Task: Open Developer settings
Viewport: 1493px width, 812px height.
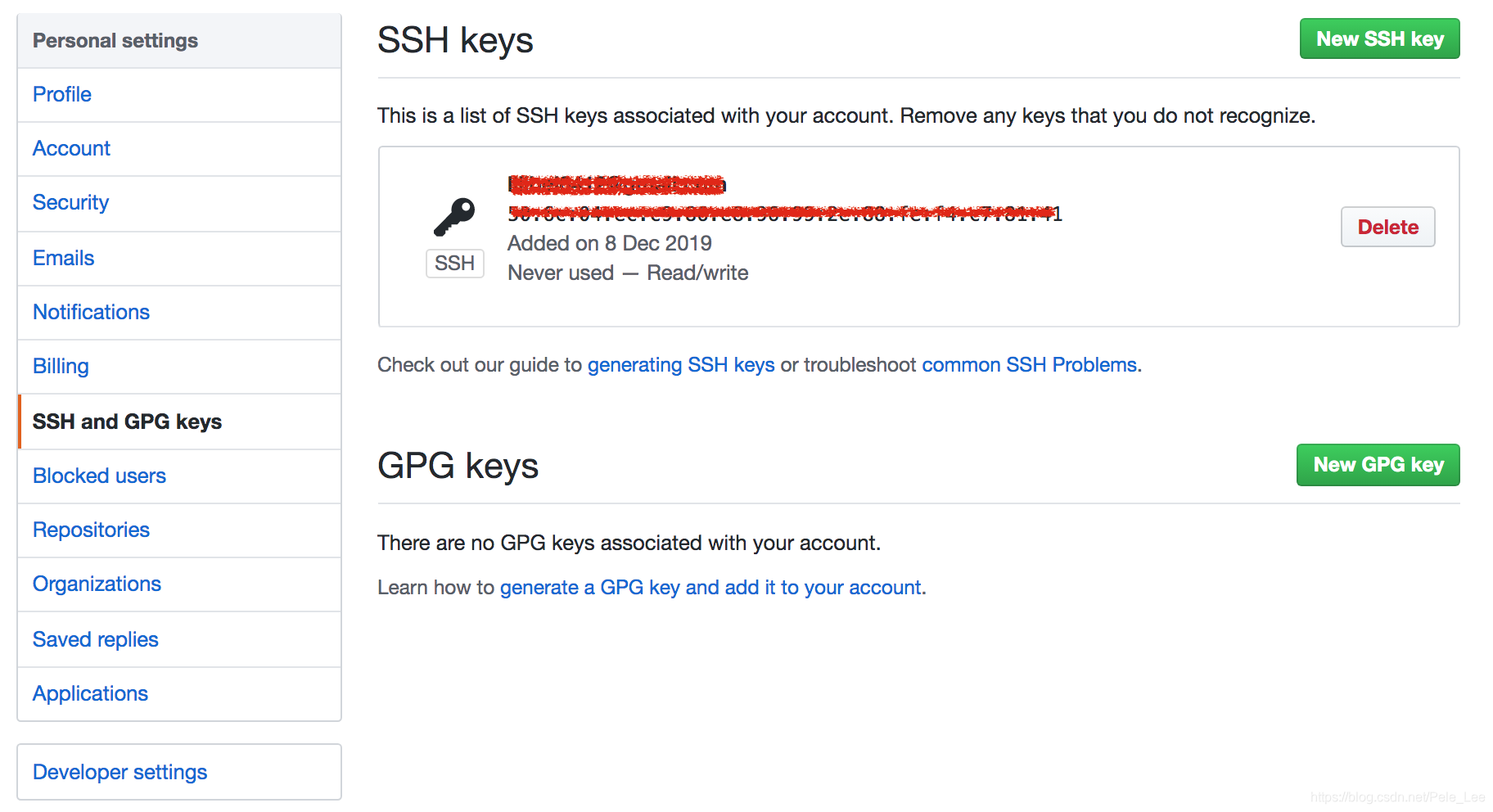Action: 120,771
